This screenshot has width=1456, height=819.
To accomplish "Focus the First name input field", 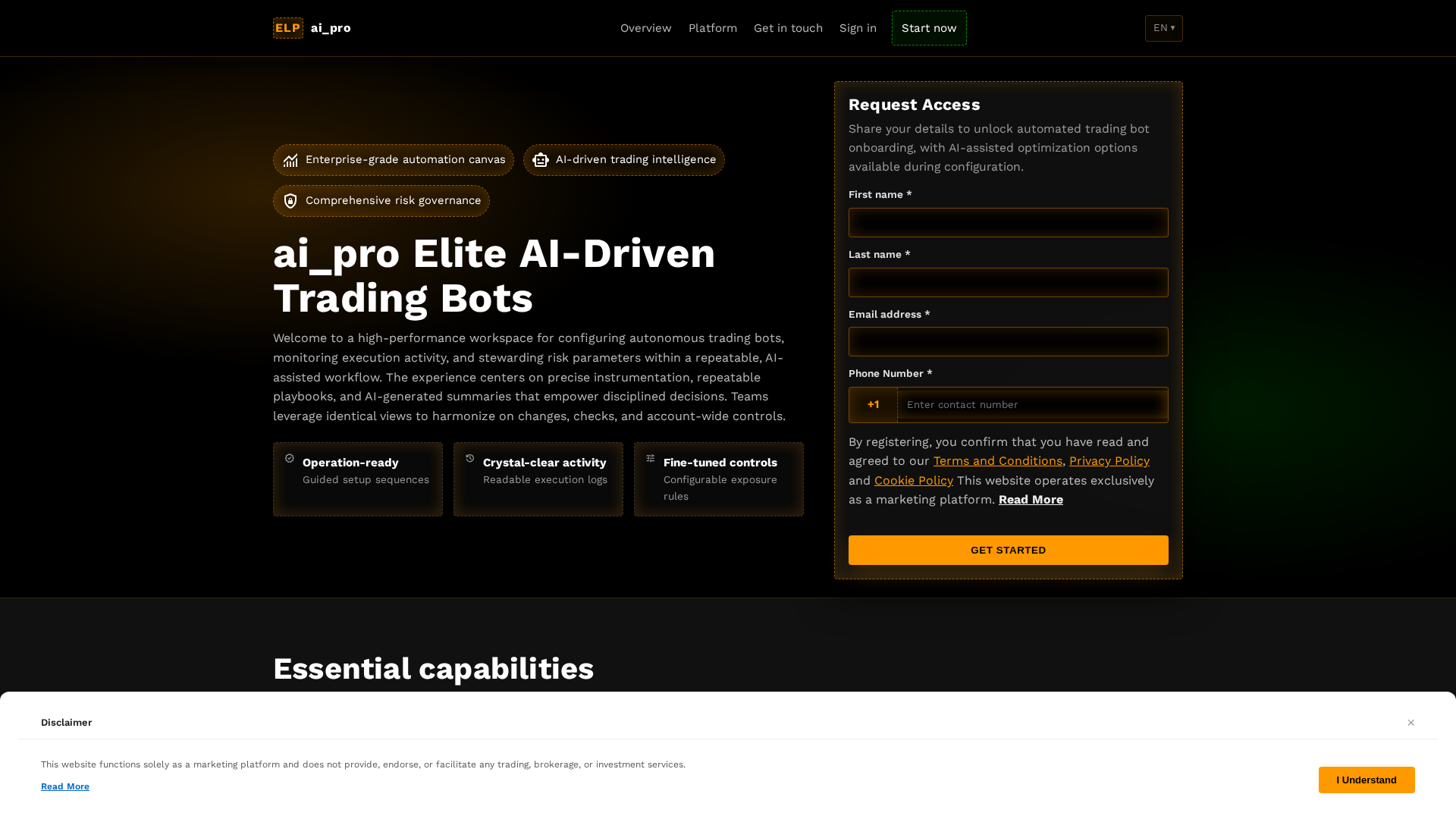I will tap(1009, 223).
